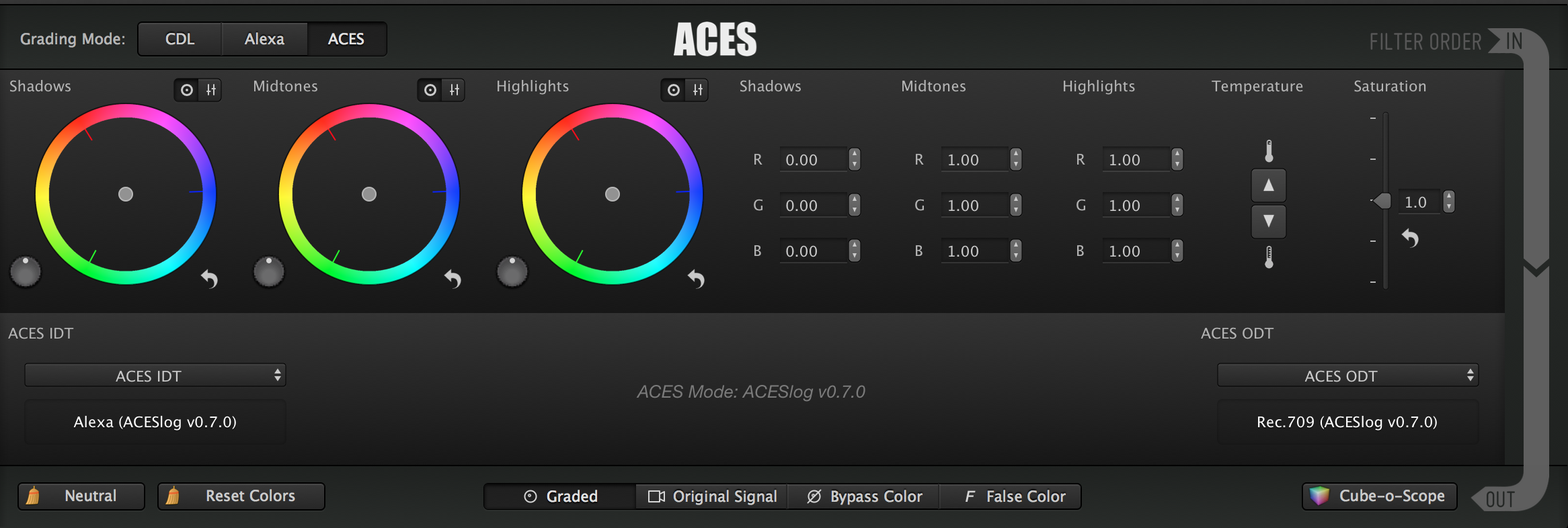Image resolution: width=1568 pixels, height=528 pixels.
Task: Select the CDL grading mode tab
Action: [180, 39]
